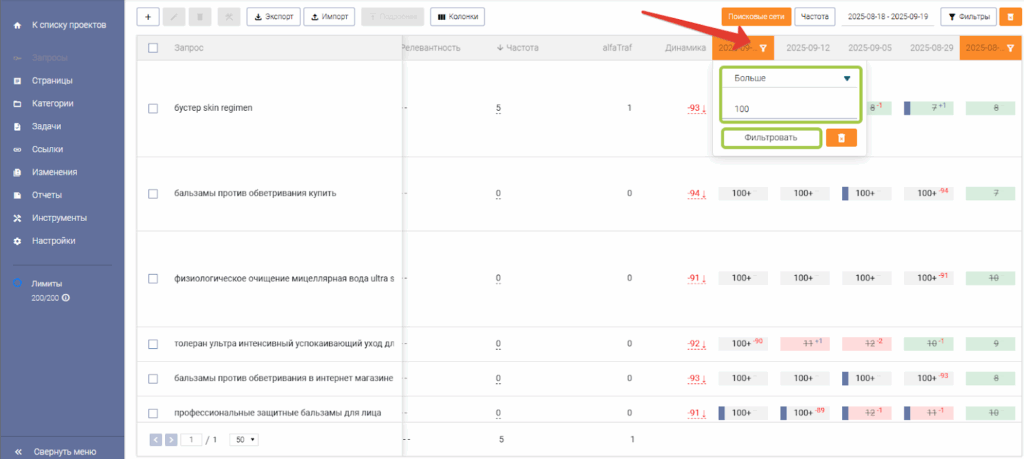Go to next page in pagination
This screenshot has width=1024, height=459.
click(x=171, y=439)
